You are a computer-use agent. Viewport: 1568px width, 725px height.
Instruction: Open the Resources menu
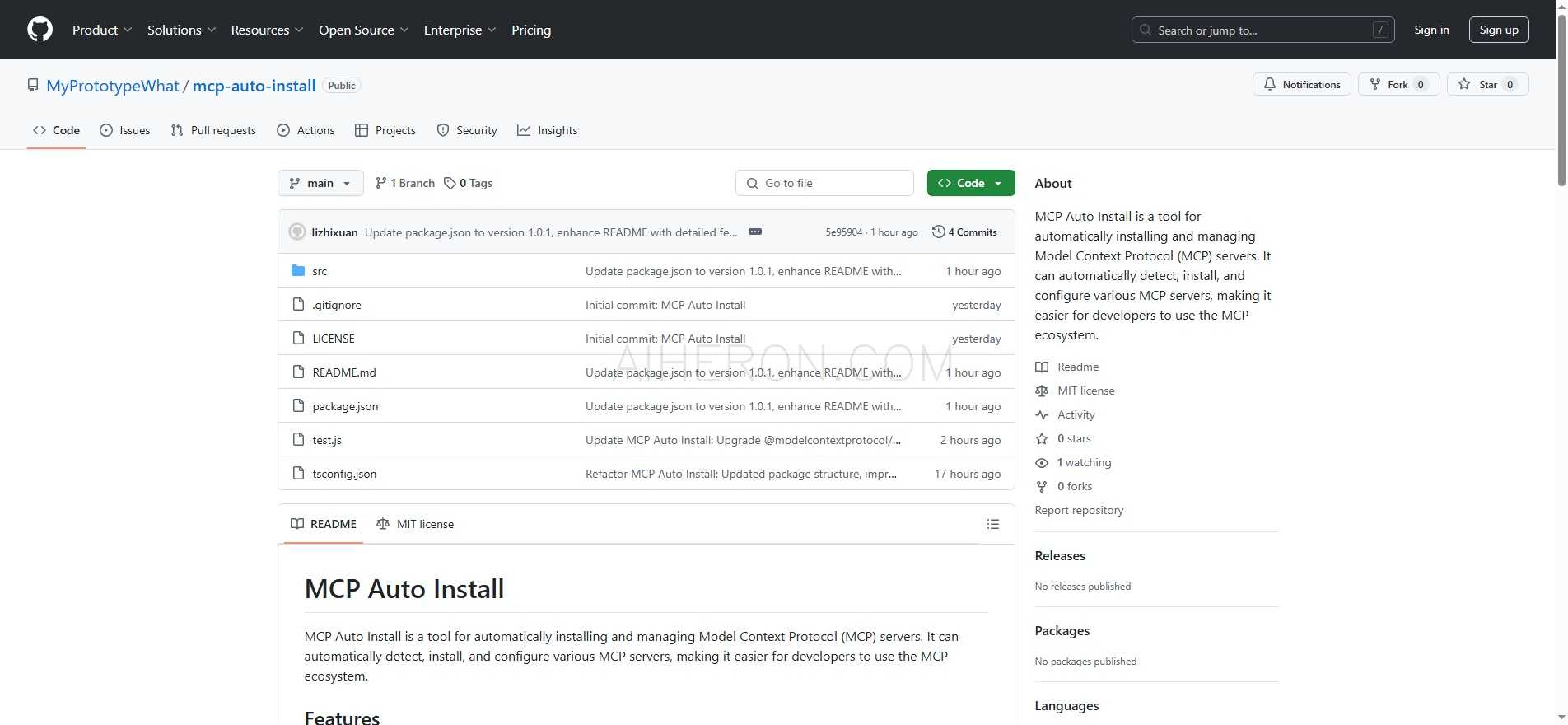[268, 30]
